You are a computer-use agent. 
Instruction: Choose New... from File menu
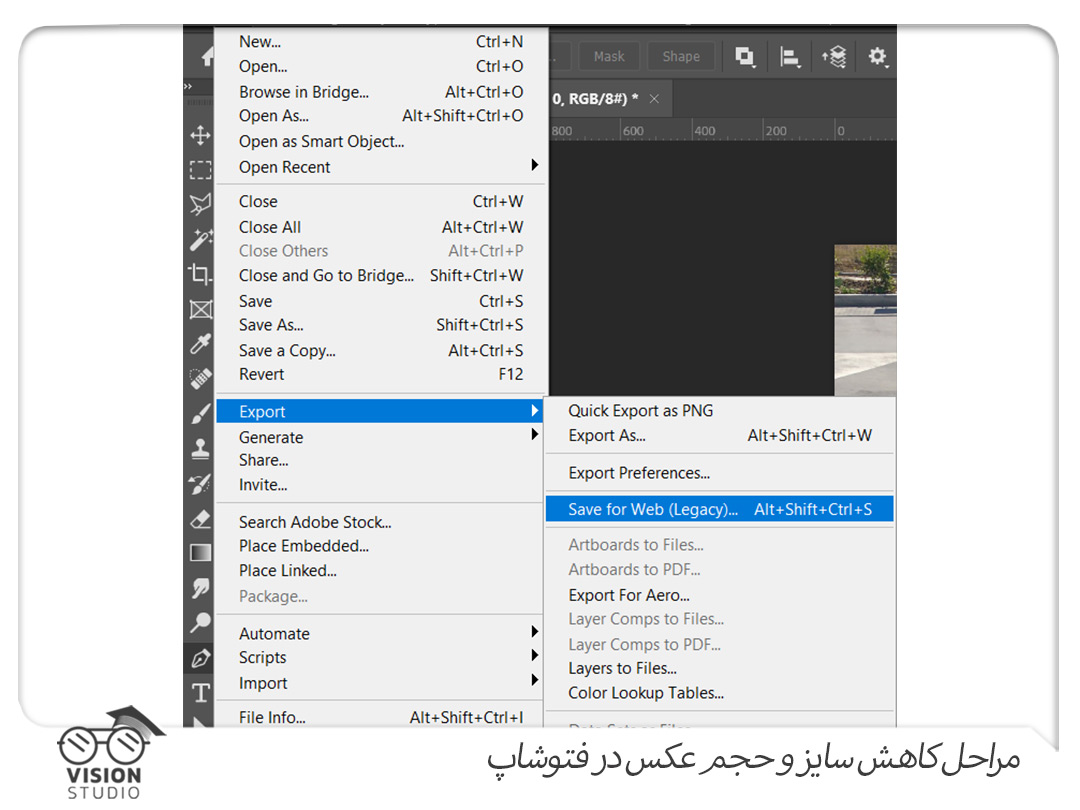tap(381, 41)
